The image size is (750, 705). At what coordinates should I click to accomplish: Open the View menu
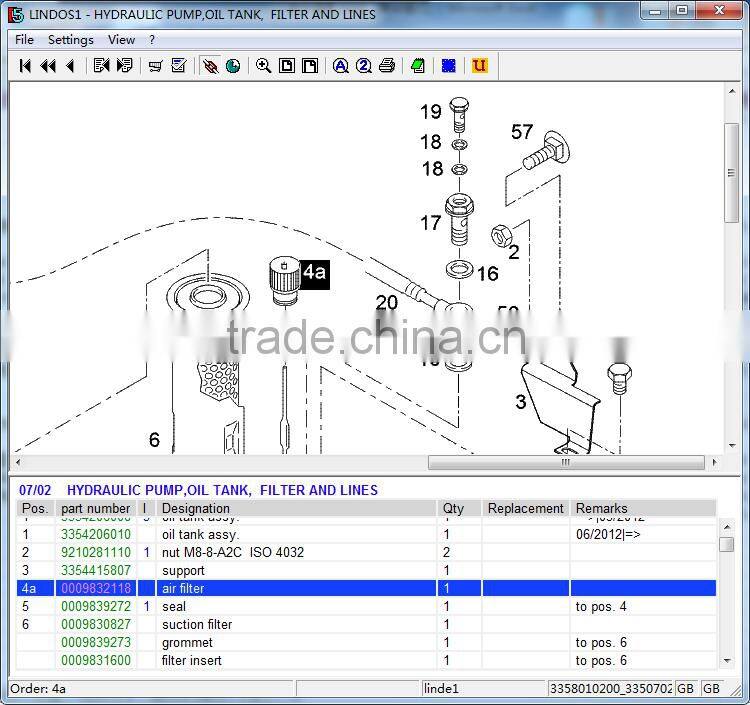click(x=121, y=40)
